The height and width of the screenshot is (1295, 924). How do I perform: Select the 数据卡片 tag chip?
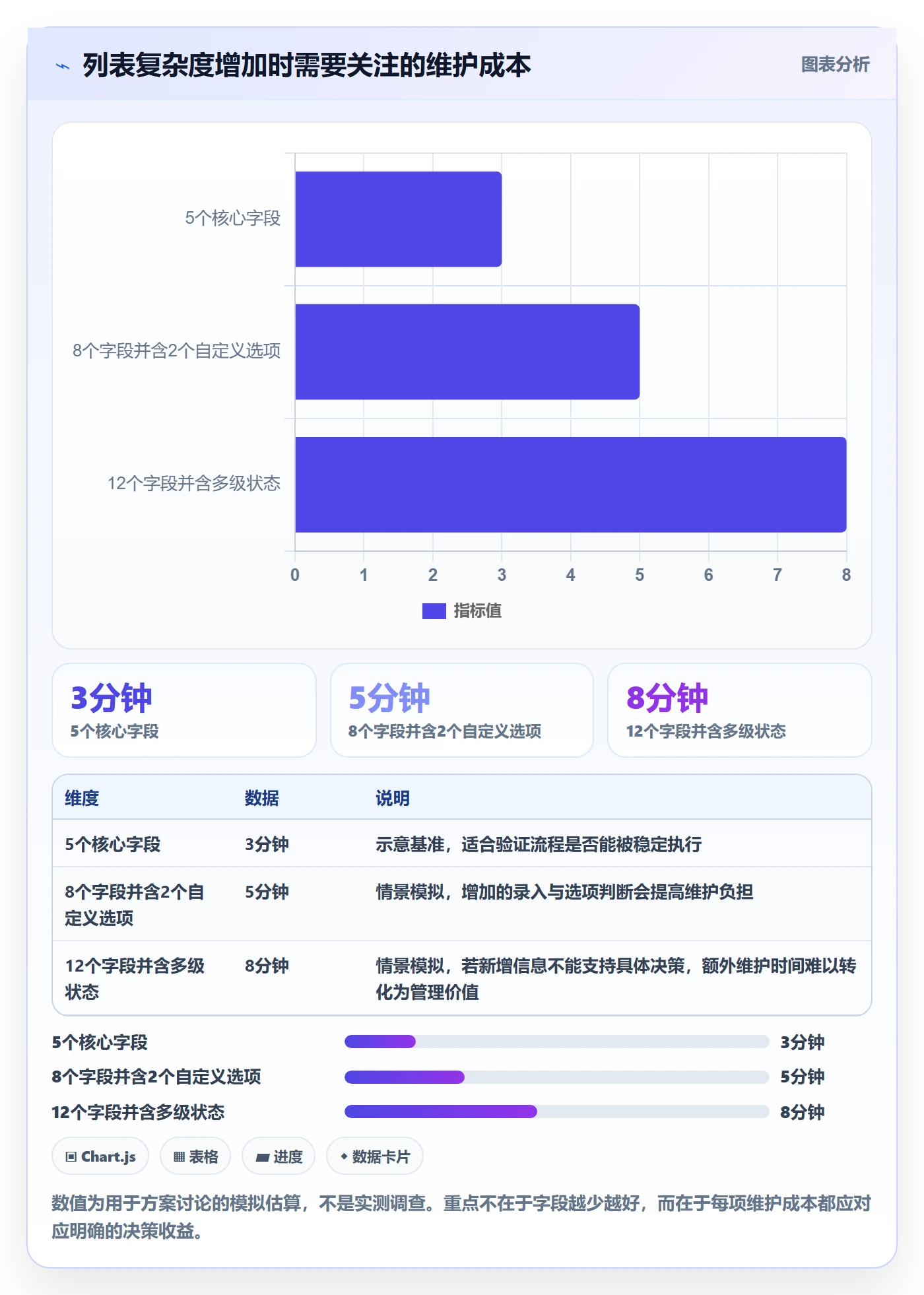click(x=375, y=1156)
